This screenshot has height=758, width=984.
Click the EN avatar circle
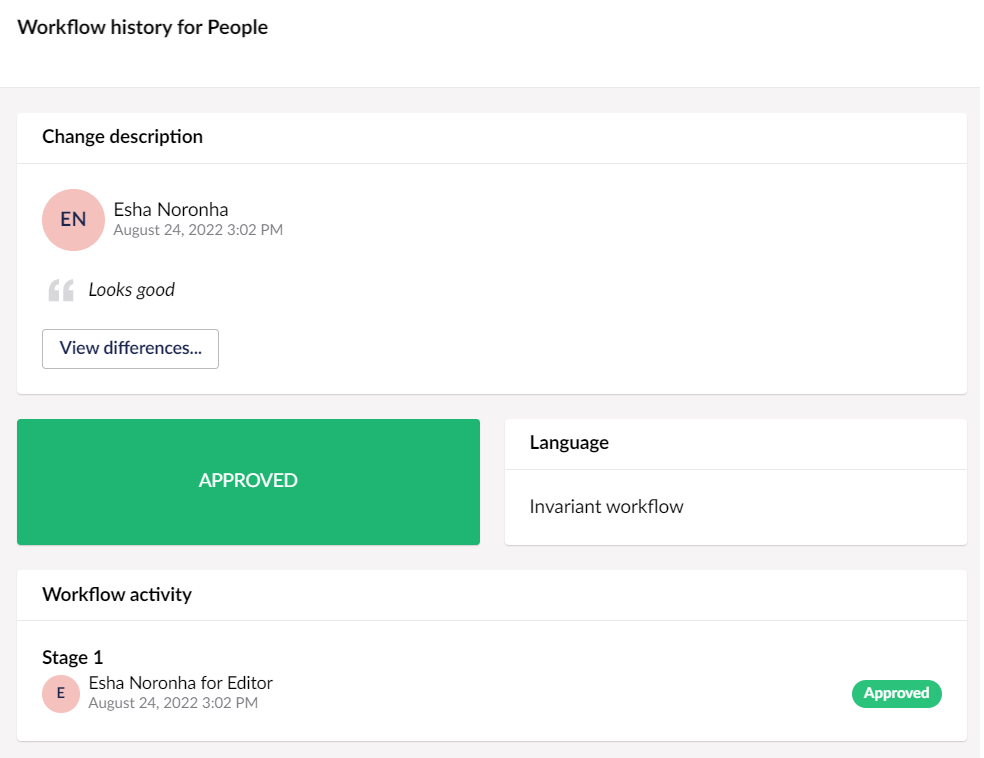(x=73, y=220)
